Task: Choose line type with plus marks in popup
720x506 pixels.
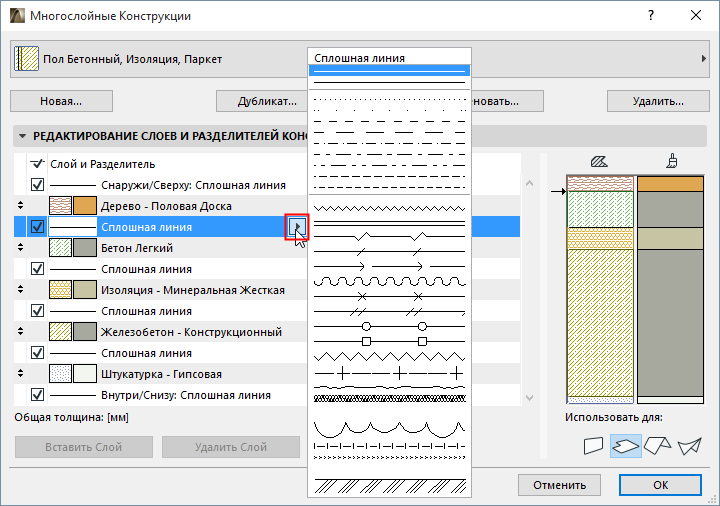Action: [x=389, y=373]
